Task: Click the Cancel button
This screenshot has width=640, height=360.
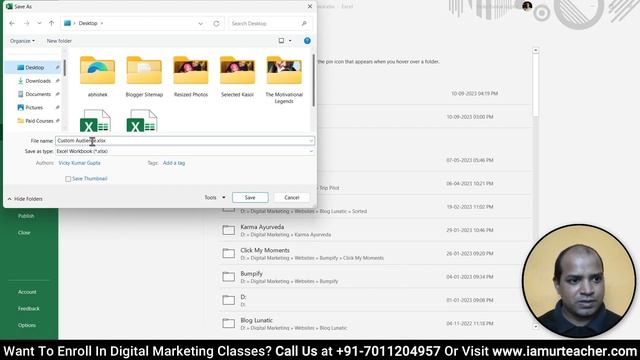Action: (291, 198)
